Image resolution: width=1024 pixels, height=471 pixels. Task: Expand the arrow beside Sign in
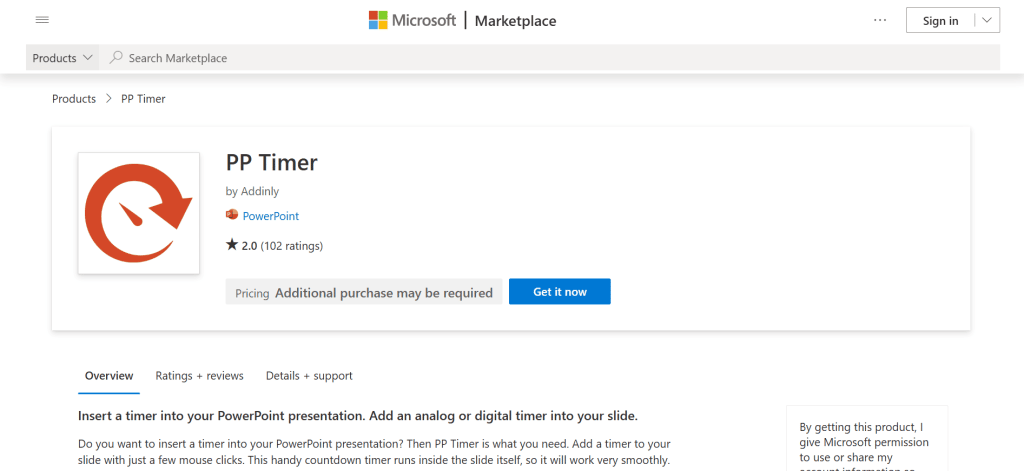[x=985, y=20]
